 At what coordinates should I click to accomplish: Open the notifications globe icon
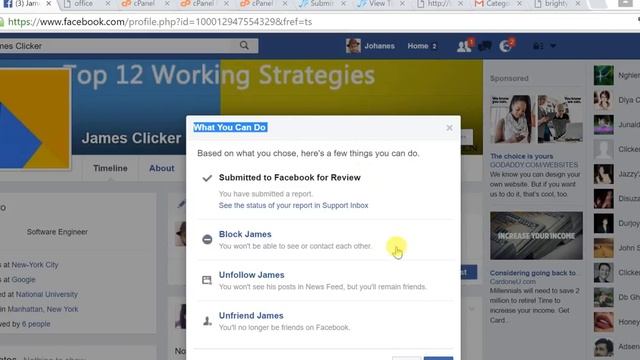[x=505, y=46]
